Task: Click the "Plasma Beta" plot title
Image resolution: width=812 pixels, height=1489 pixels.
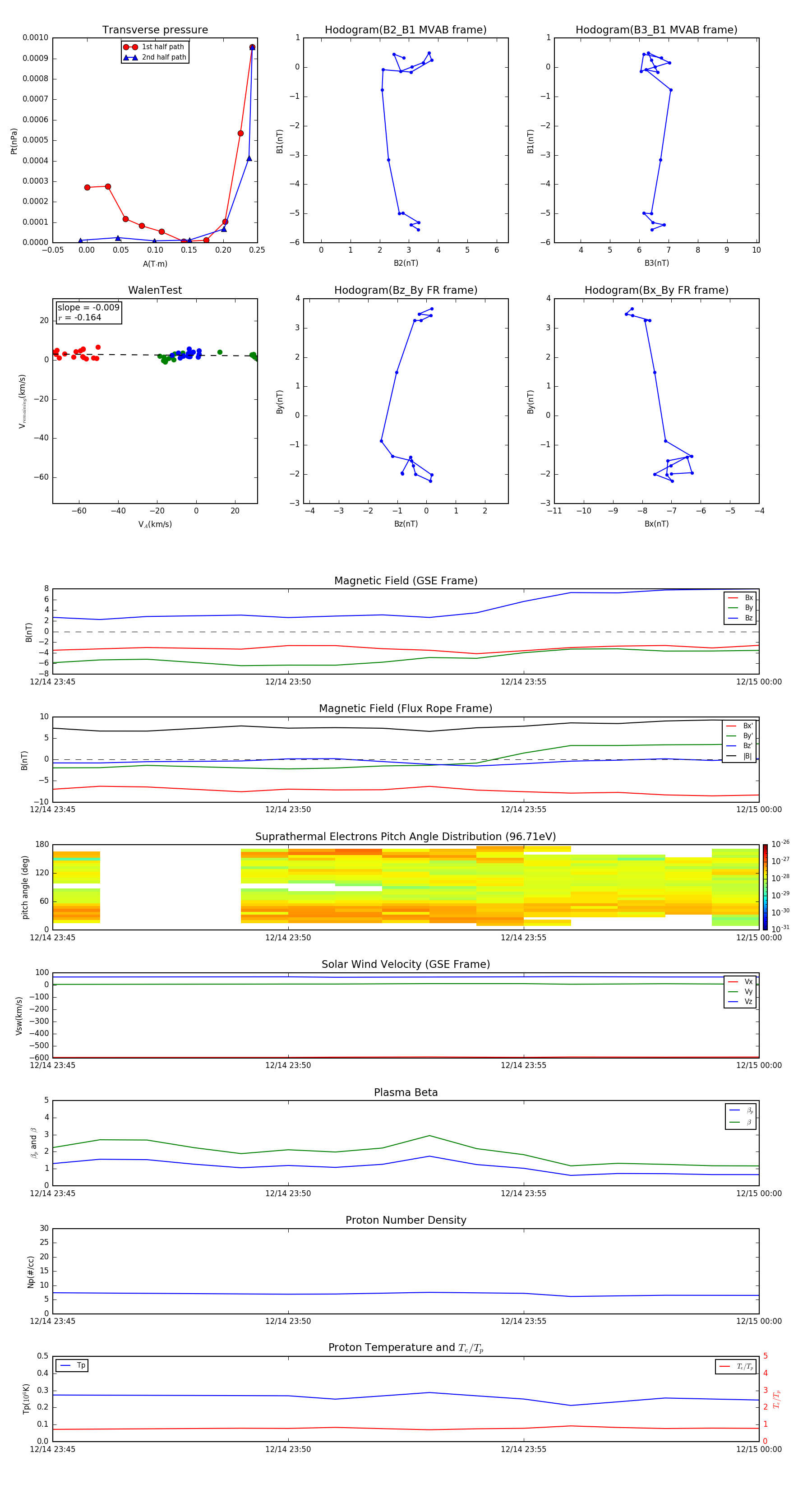Action: [x=406, y=1093]
